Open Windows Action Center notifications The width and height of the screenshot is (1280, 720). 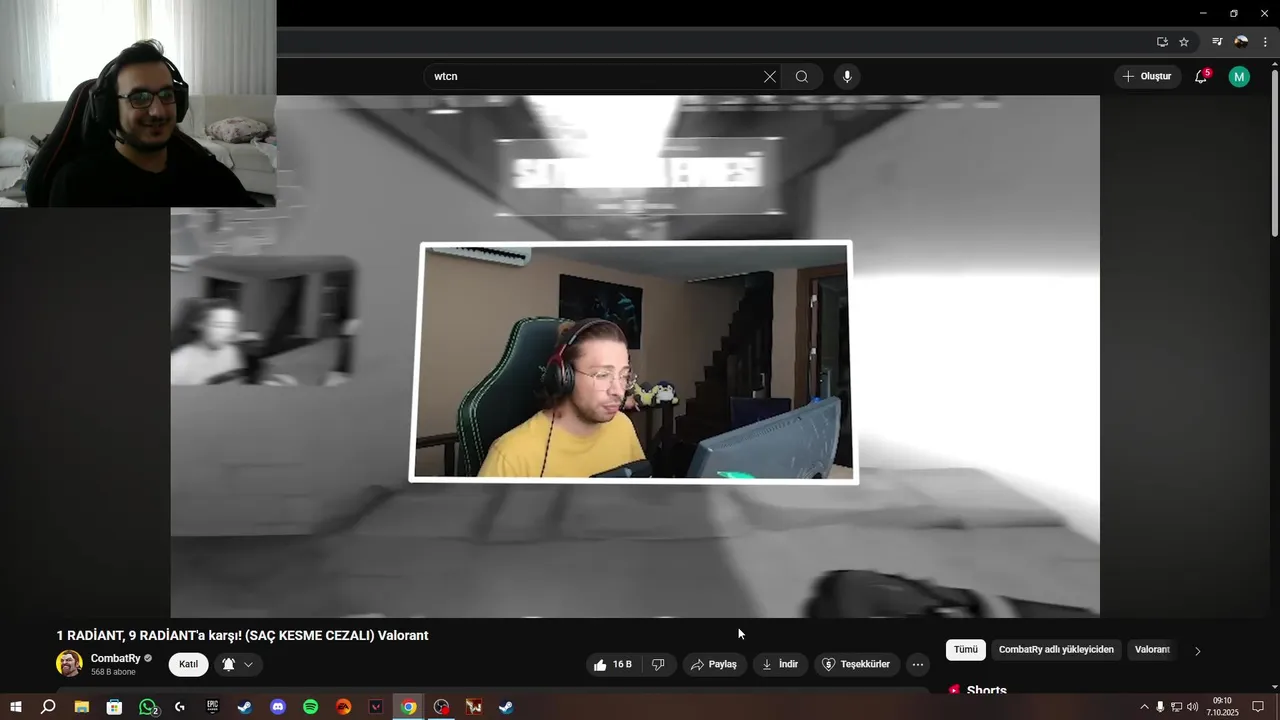1258,707
